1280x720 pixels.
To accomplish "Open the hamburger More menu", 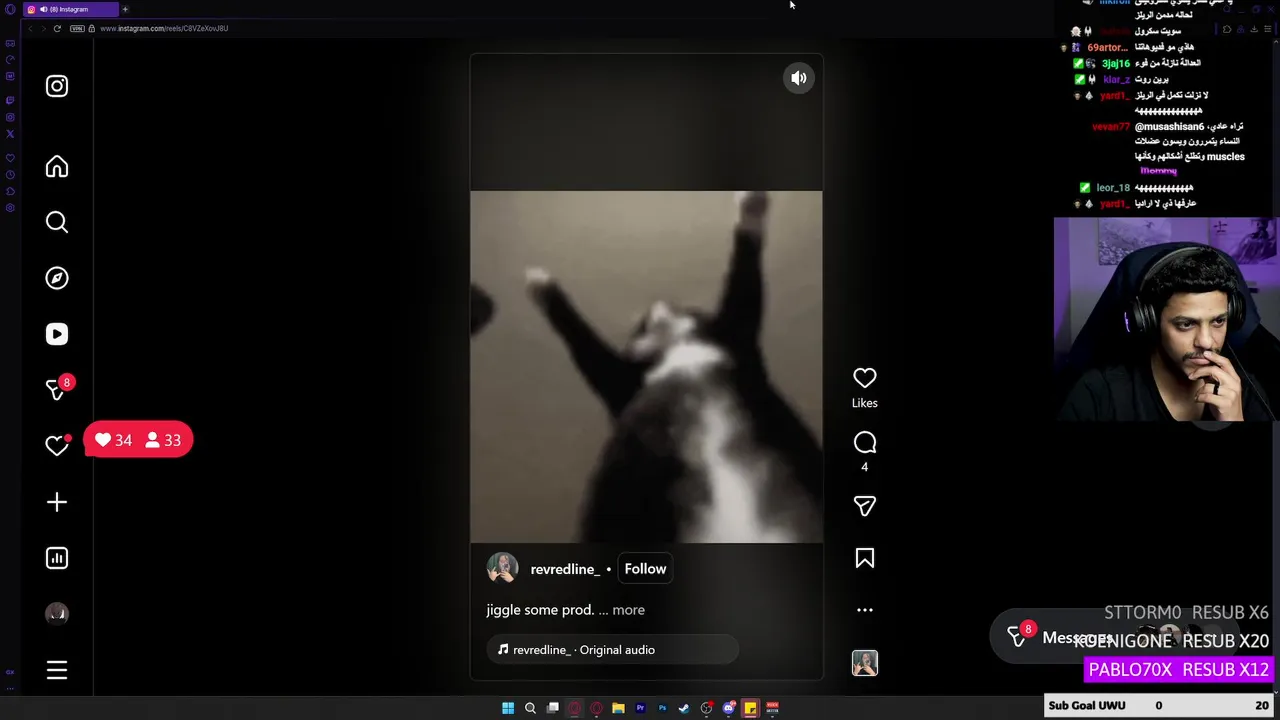I will [x=57, y=670].
